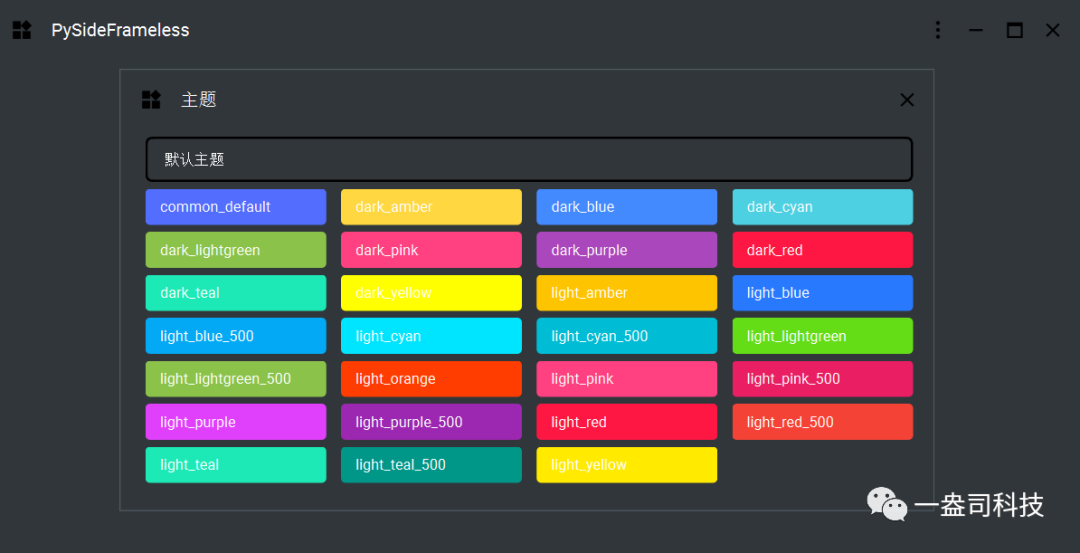Screen dimensions: 1080x553
Task: Pick the light_lightgreen theme
Action: pos(822,336)
